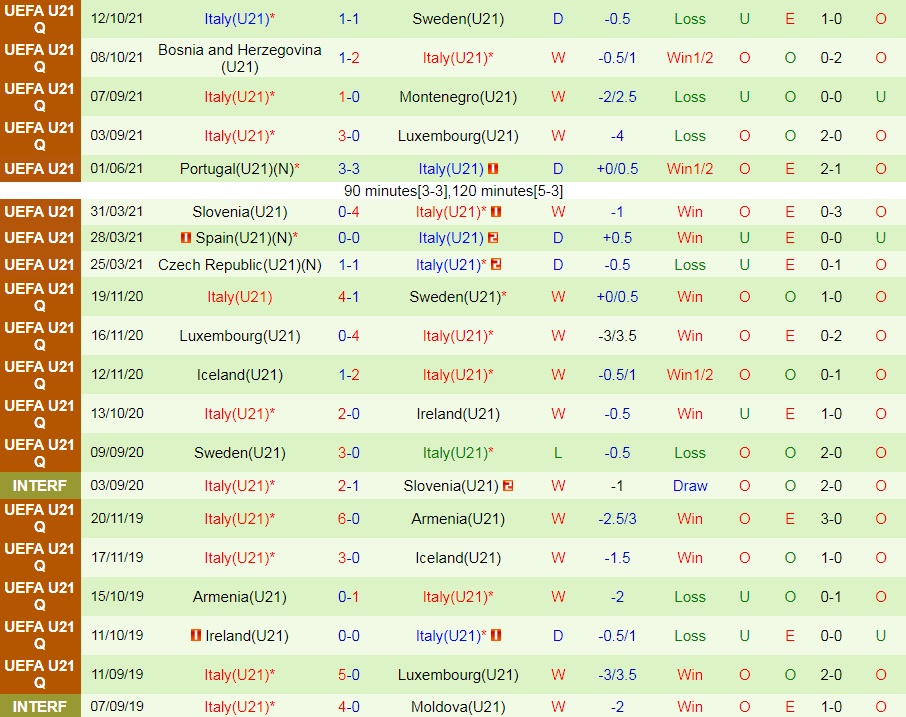This screenshot has height=717, width=906.
Task: Open Luxembourg(U21) team on 03/09/21 row
Action: tap(458, 136)
